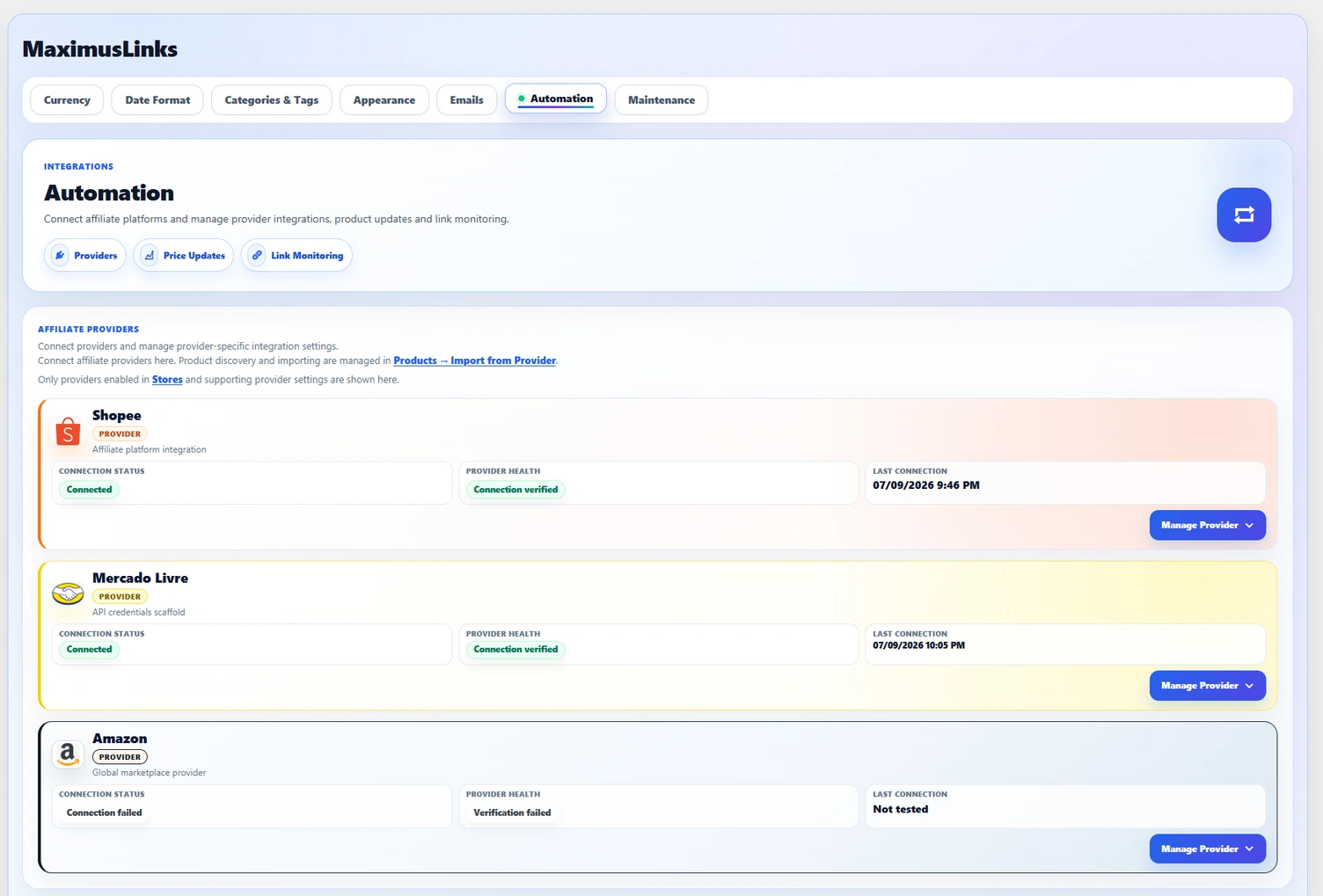Click the Mercado Livre provider name heading

click(x=140, y=578)
